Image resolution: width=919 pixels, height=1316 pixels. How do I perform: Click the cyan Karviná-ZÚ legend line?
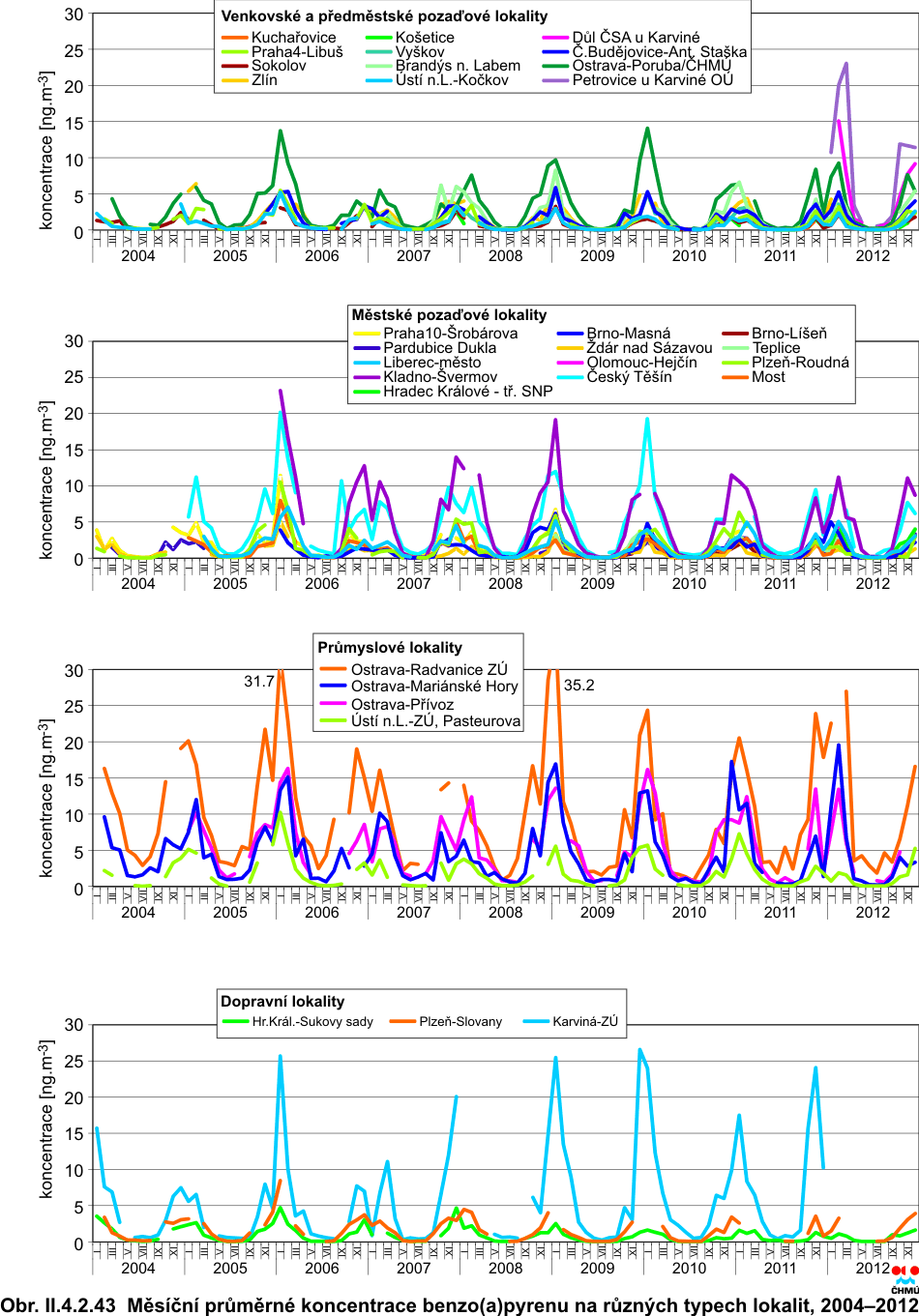click(535, 1021)
